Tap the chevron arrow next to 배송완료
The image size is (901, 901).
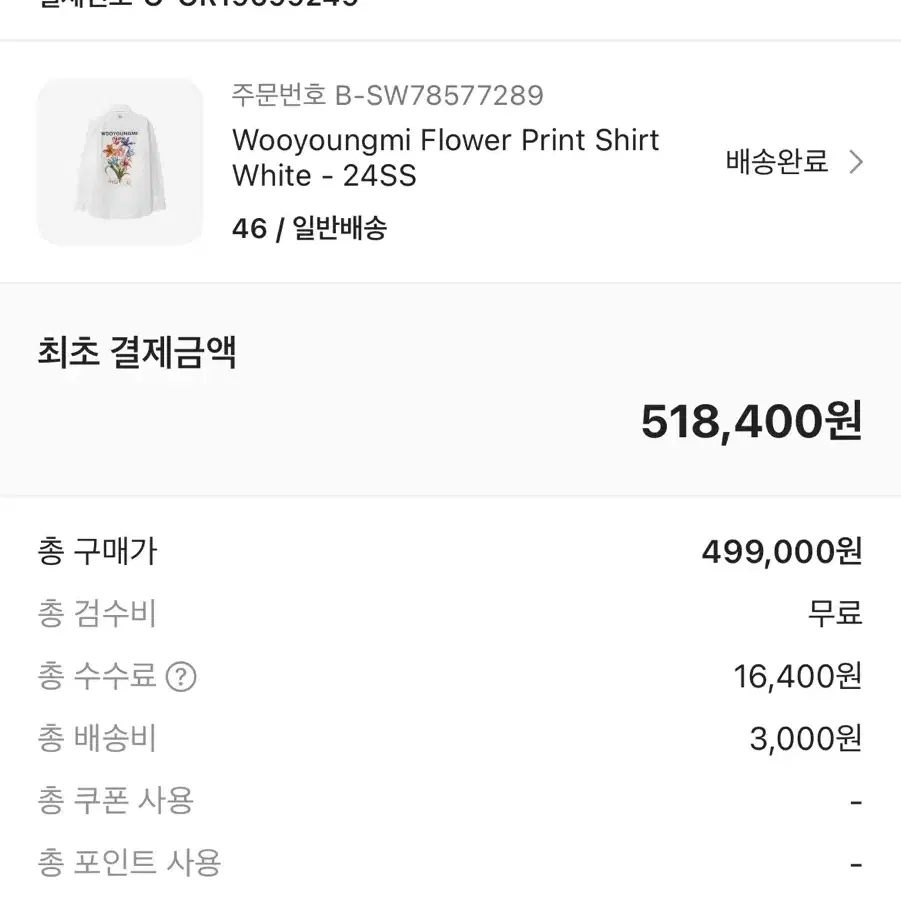tap(856, 162)
